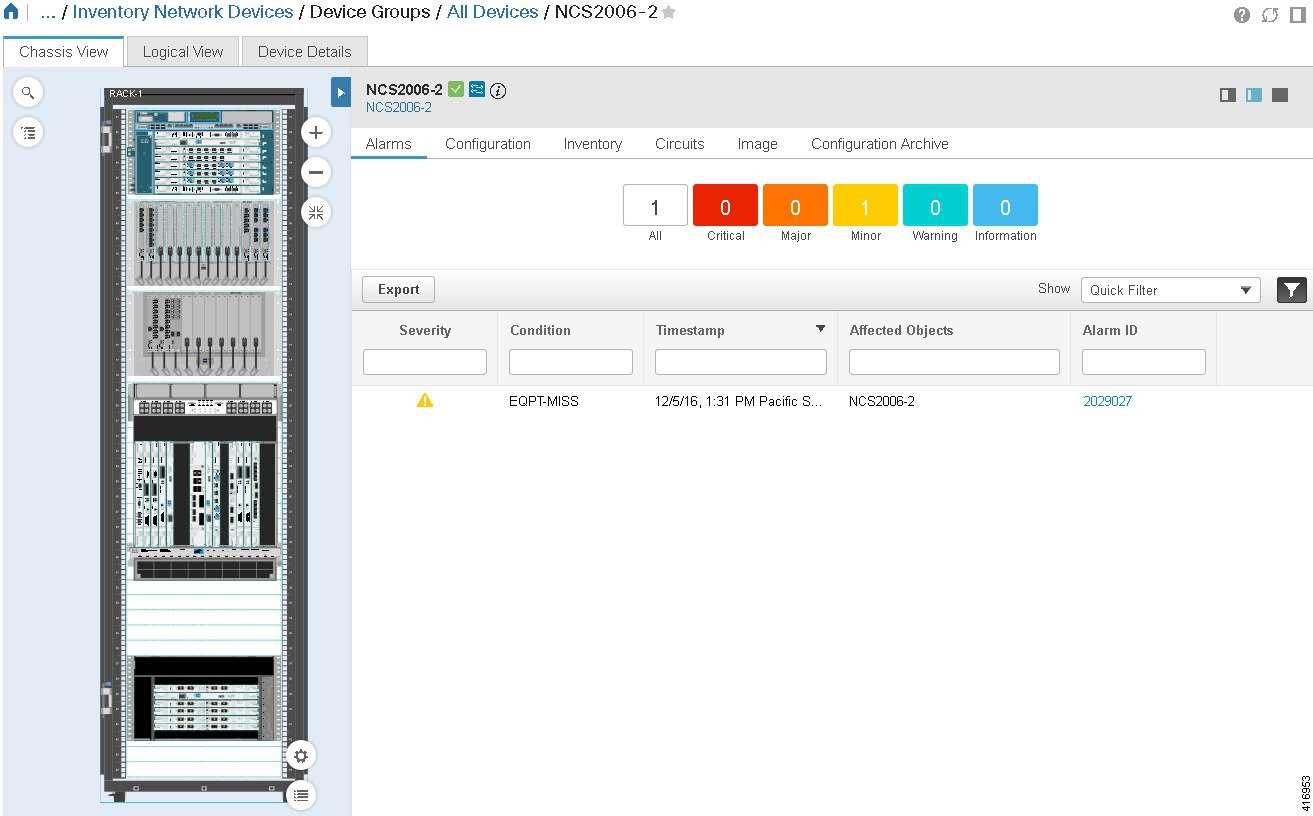
Task: Change Timestamp sort order with its arrow
Action: (x=820, y=328)
